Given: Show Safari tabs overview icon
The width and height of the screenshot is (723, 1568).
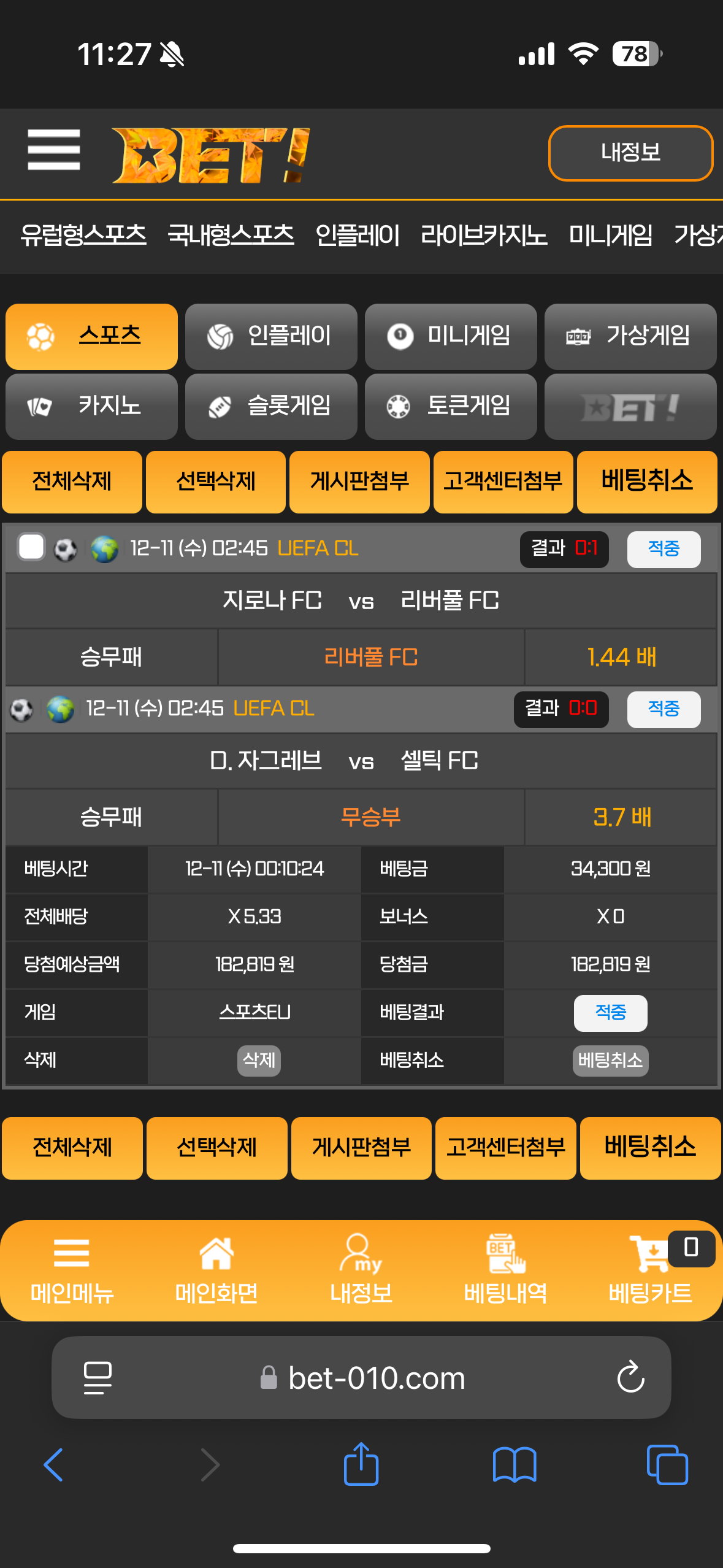Looking at the screenshot, I should (x=667, y=1466).
